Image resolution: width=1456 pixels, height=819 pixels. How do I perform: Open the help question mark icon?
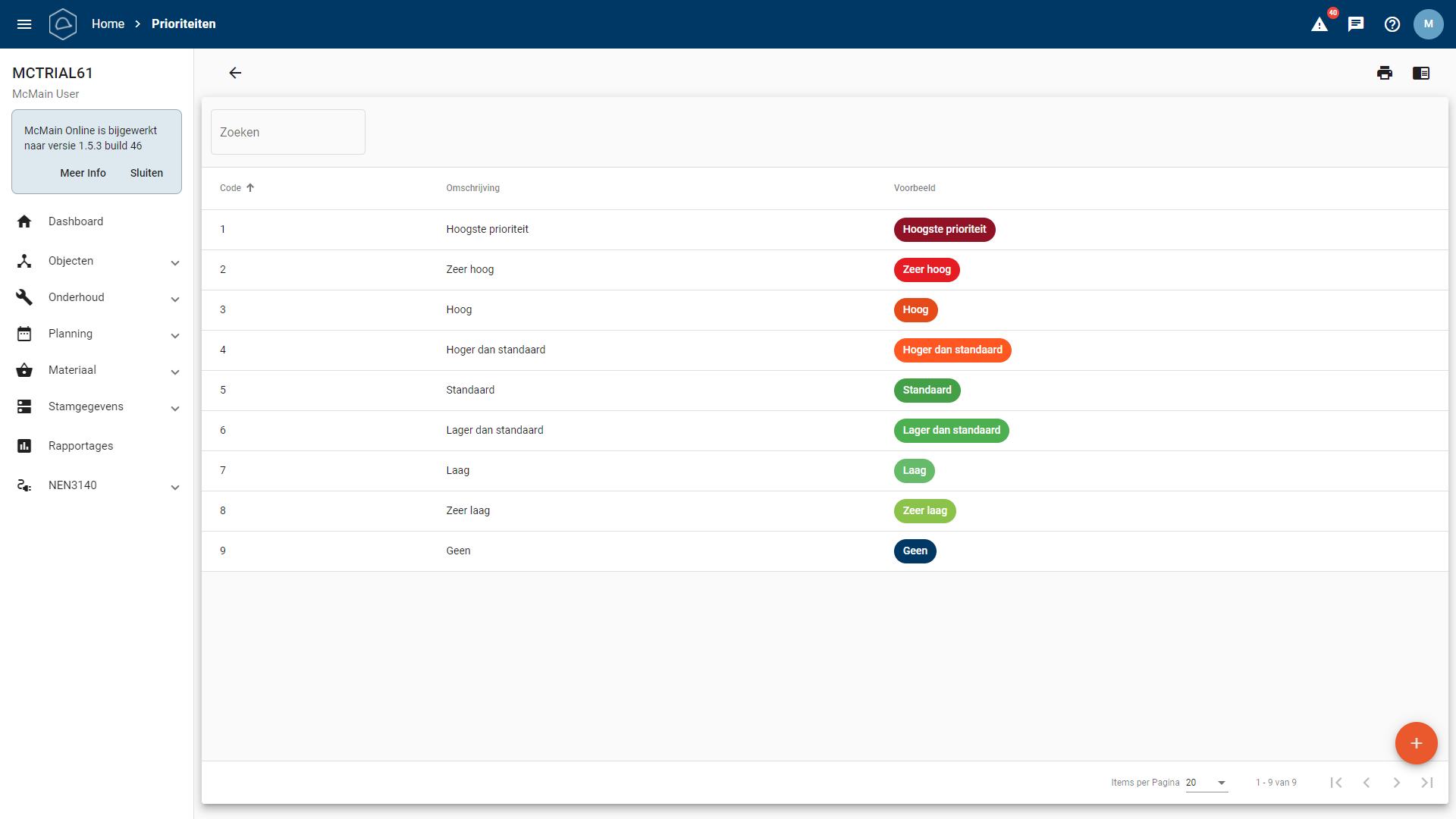tap(1392, 24)
